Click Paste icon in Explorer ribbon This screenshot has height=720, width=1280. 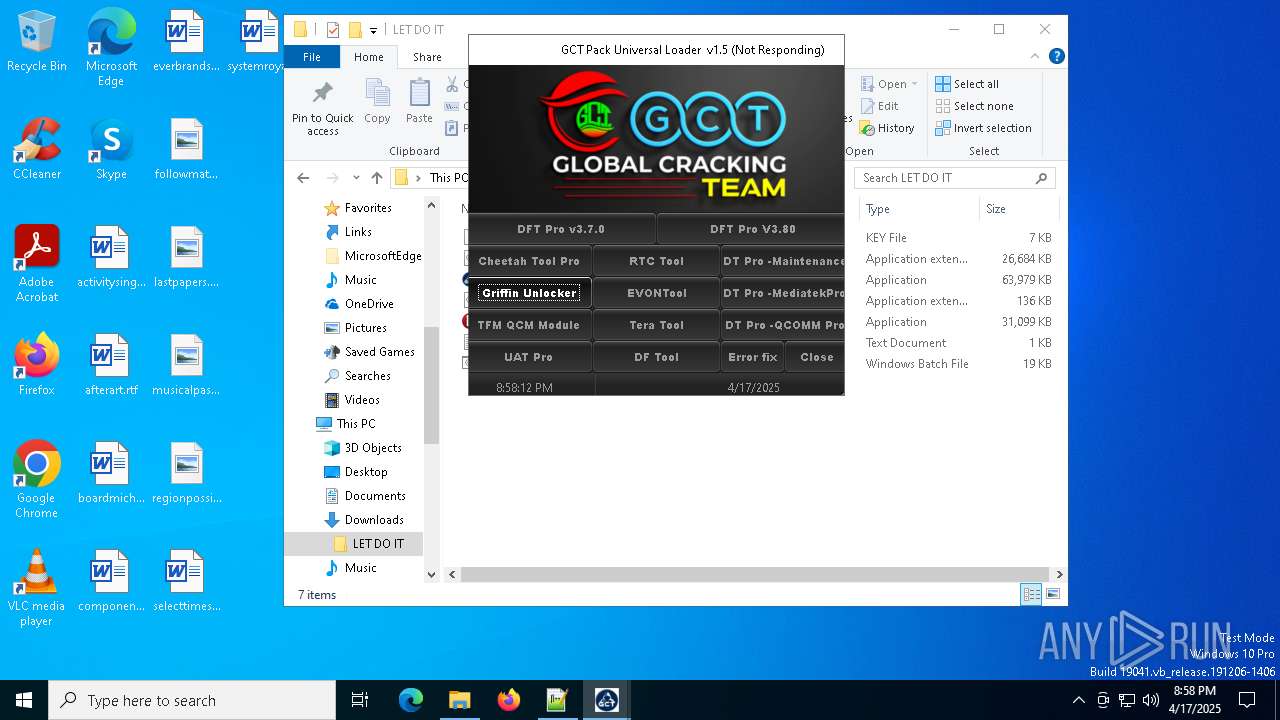click(x=419, y=102)
